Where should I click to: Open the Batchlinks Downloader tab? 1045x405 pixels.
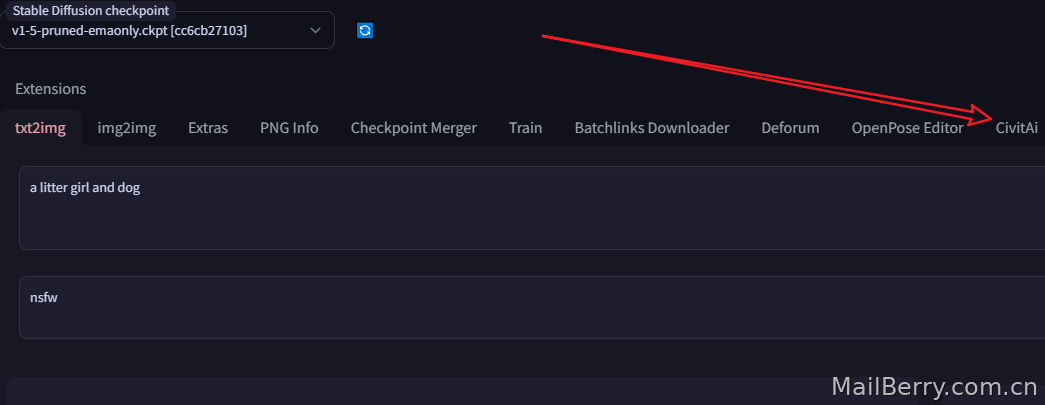652,128
